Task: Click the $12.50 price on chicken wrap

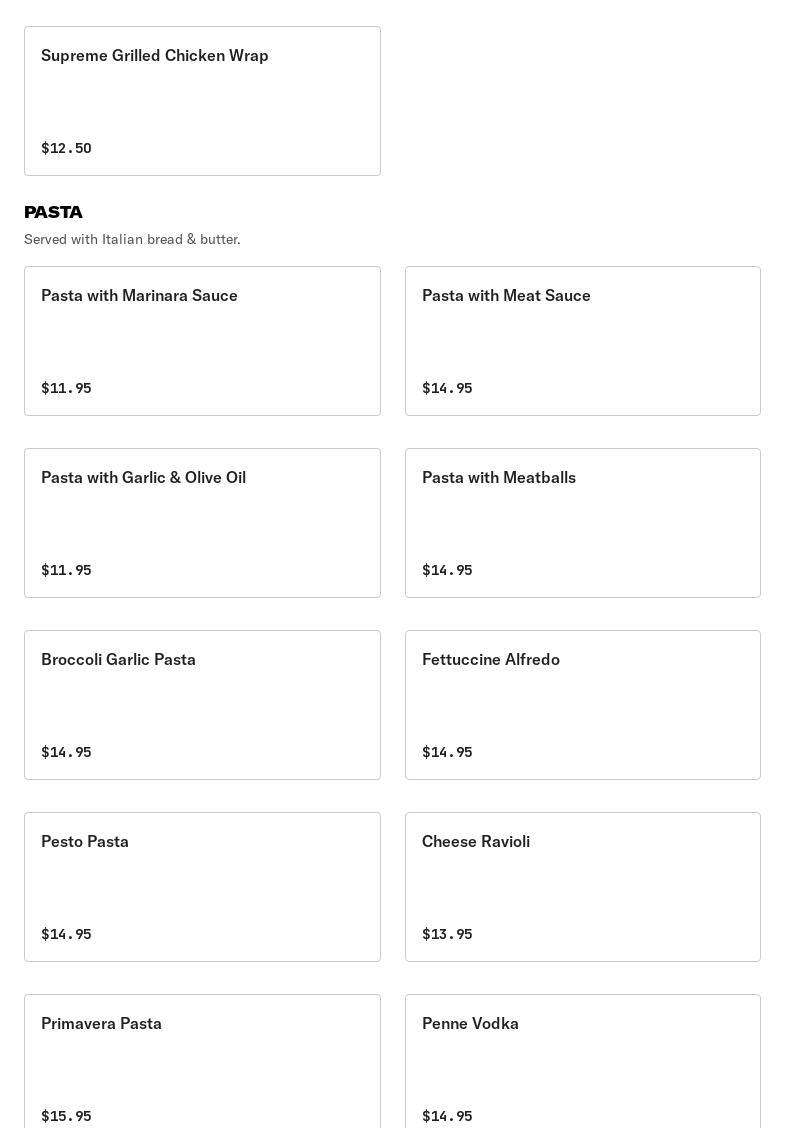Action: point(66,148)
